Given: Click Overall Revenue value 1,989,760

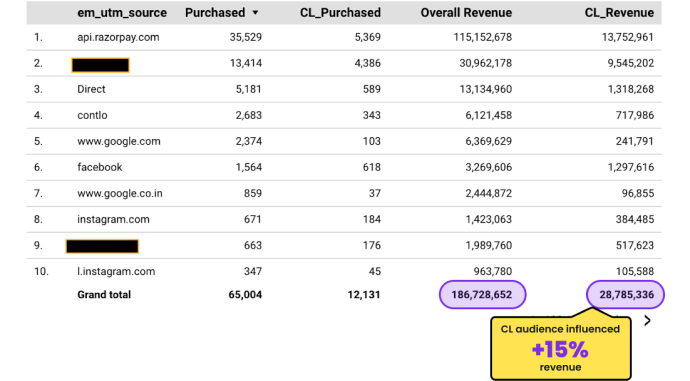Looking at the screenshot, I should click(x=488, y=245).
